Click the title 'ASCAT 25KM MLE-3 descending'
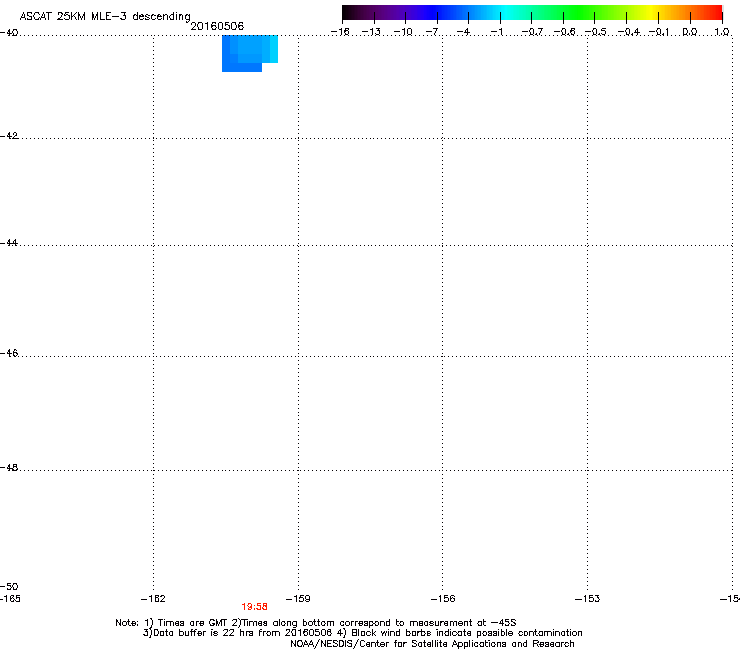This screenshot has width=740, height=650. (x=105, y=17)
